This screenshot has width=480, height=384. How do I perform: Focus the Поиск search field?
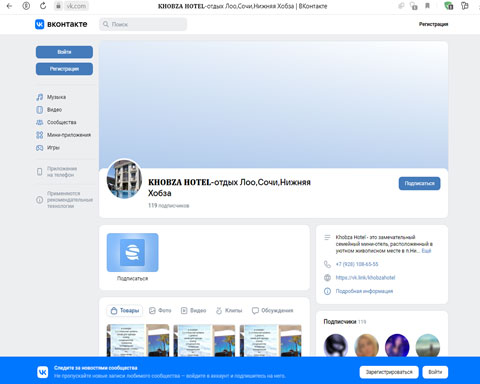[143, 24]
